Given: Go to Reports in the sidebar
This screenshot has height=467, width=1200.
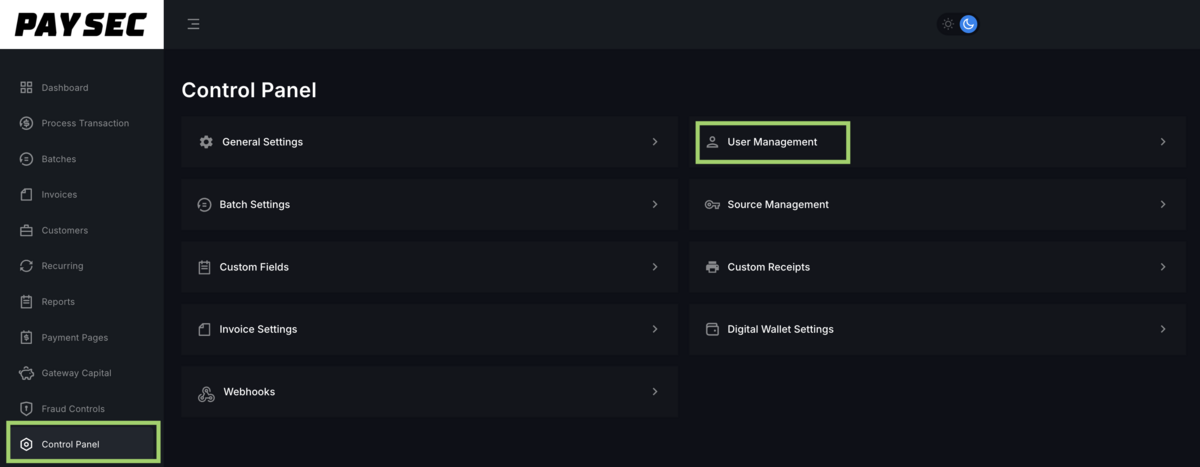Looking at the screenshot, I should coord(58,302).
